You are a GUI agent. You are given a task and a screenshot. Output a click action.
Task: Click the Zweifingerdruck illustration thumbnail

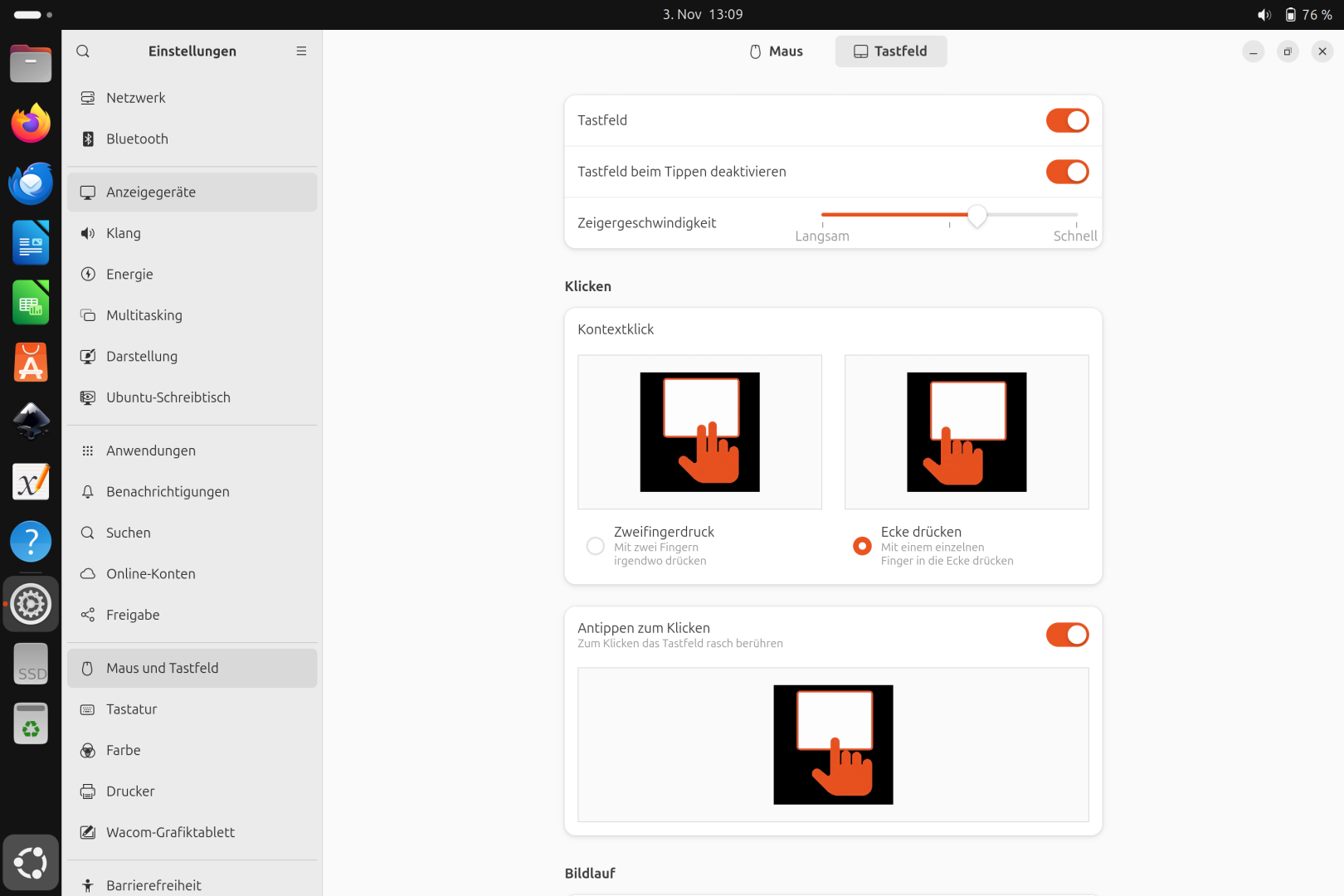[x=699, y=432]
